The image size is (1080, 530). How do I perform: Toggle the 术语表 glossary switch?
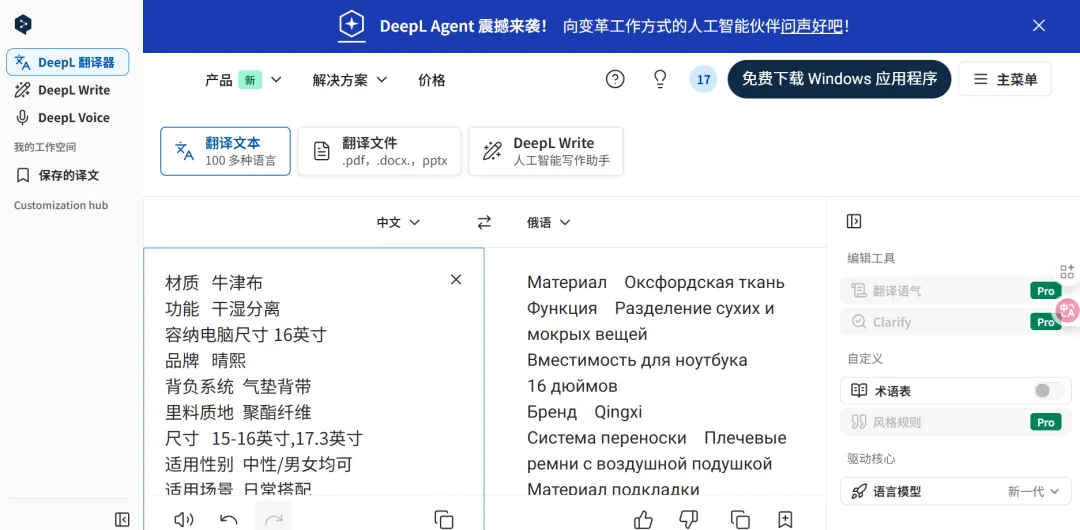pos(1050,391)
